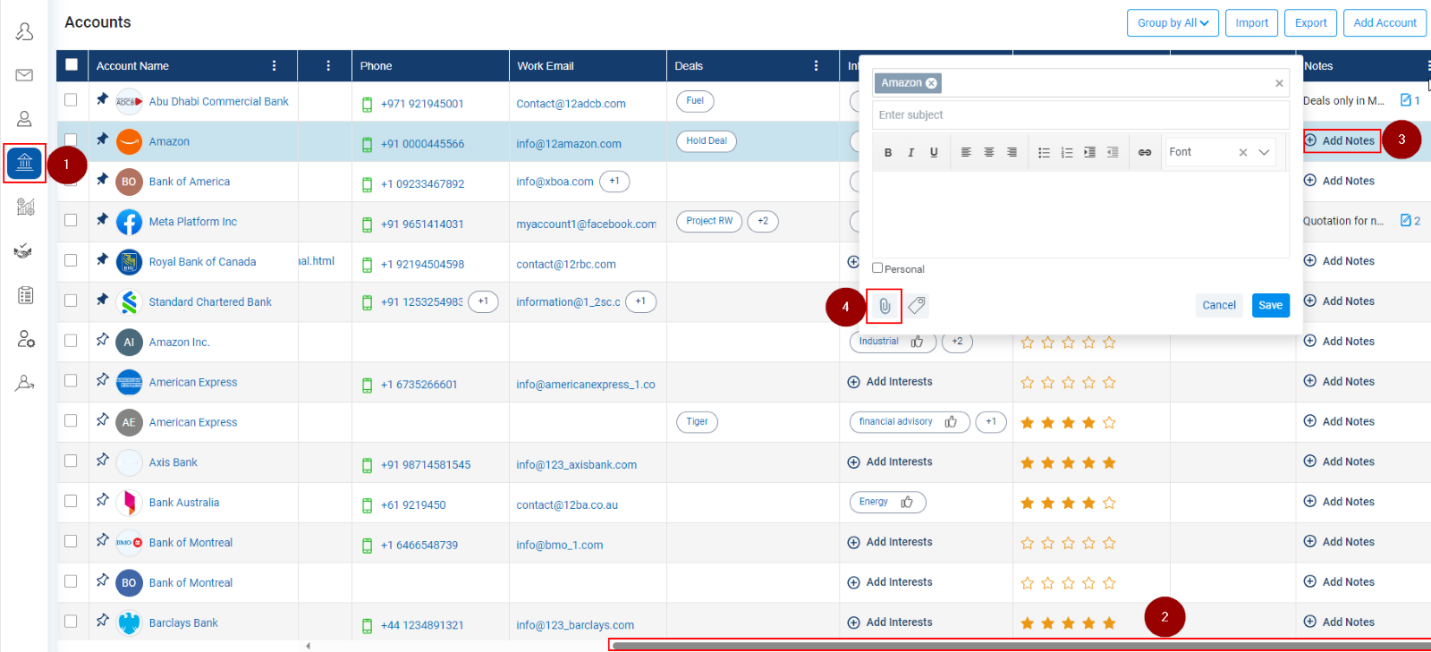The width and height of the screenshot is (1431, 652).
Task: Open the clipboard tasks icon in the sidebar
Action: (25, 295)
